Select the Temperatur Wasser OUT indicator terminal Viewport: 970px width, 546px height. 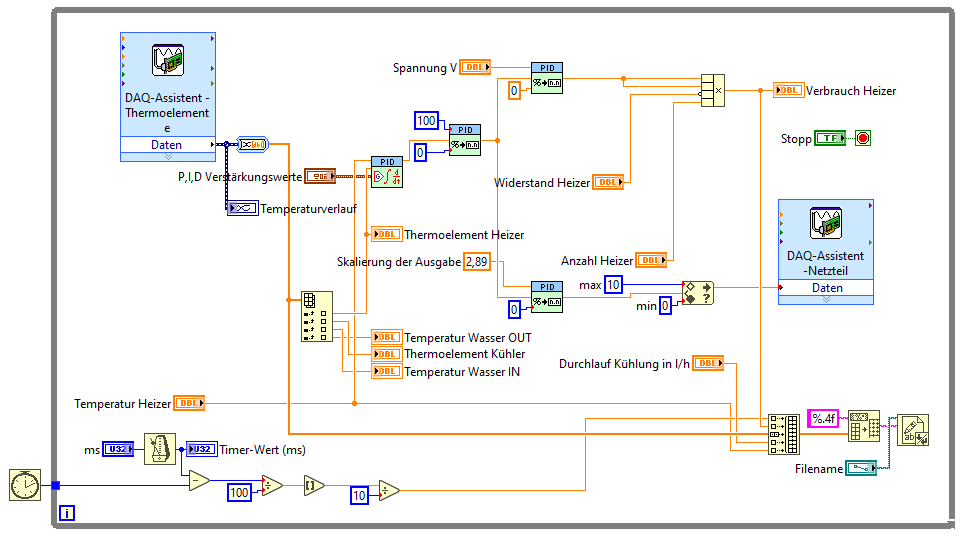click(x=387, y=337)
